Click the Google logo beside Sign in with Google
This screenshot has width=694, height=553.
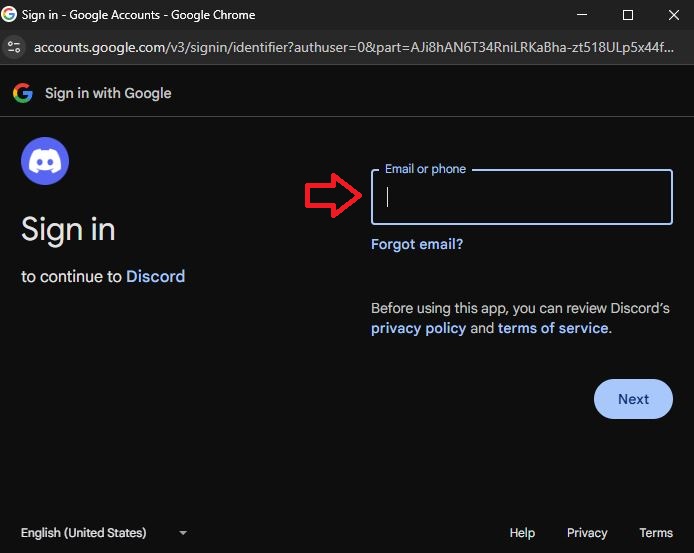[x=23, y=93]
